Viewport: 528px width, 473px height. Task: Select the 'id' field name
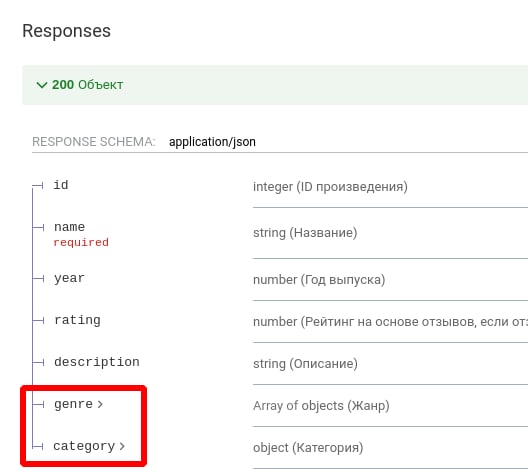61,185
